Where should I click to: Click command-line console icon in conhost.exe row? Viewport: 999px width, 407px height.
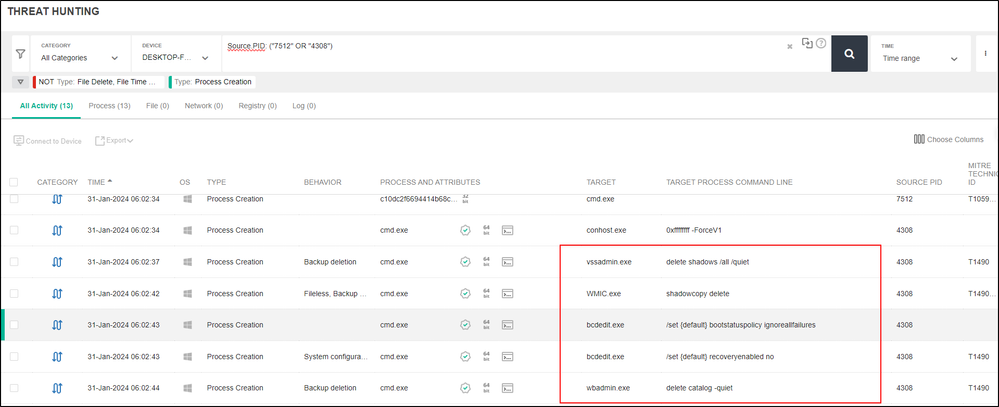pos(508,230)
